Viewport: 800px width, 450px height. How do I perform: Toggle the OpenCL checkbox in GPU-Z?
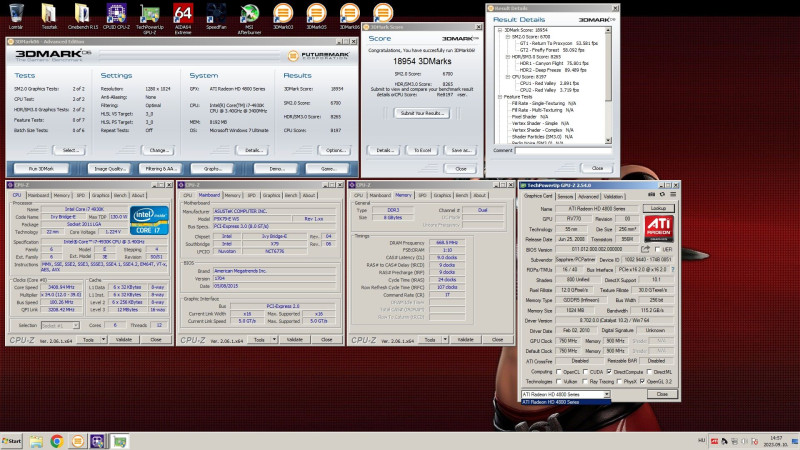click(559, 371)
